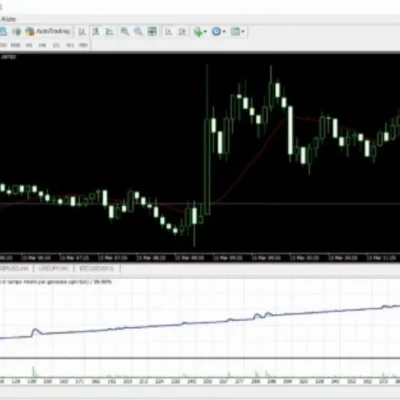This screenshot has width=400, height=400.
Task: Switch chart to candlesticks type
Action: click(x=96, y=32)
